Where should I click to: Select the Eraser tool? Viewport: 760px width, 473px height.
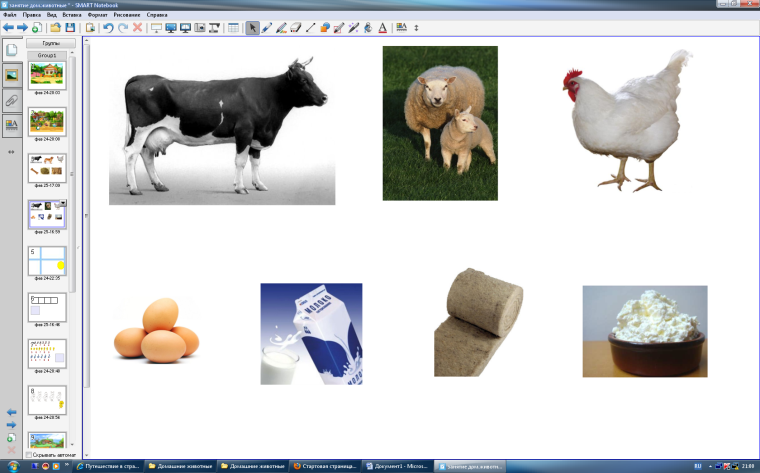point(296,28)
